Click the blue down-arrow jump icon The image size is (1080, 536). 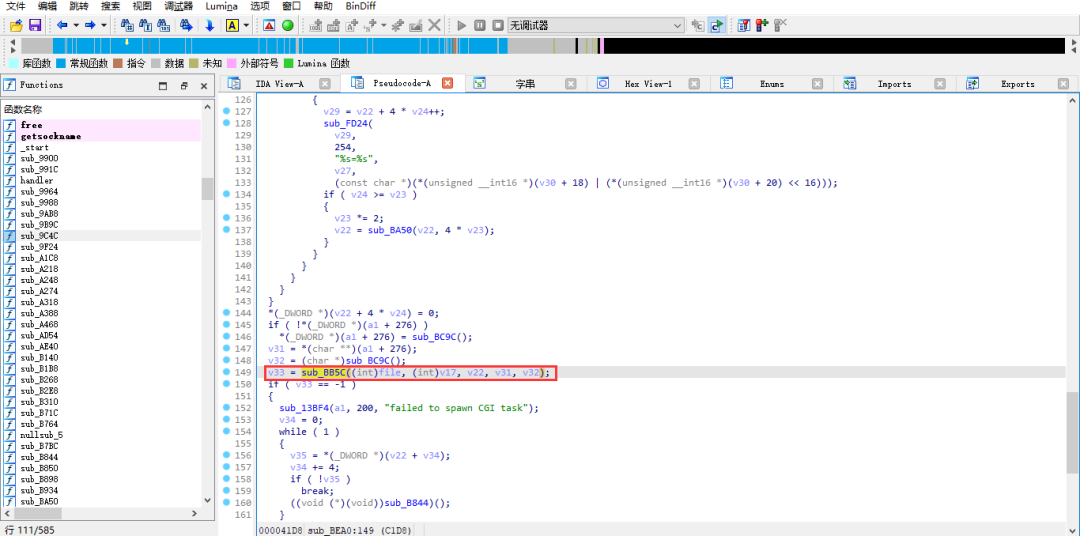209,25
